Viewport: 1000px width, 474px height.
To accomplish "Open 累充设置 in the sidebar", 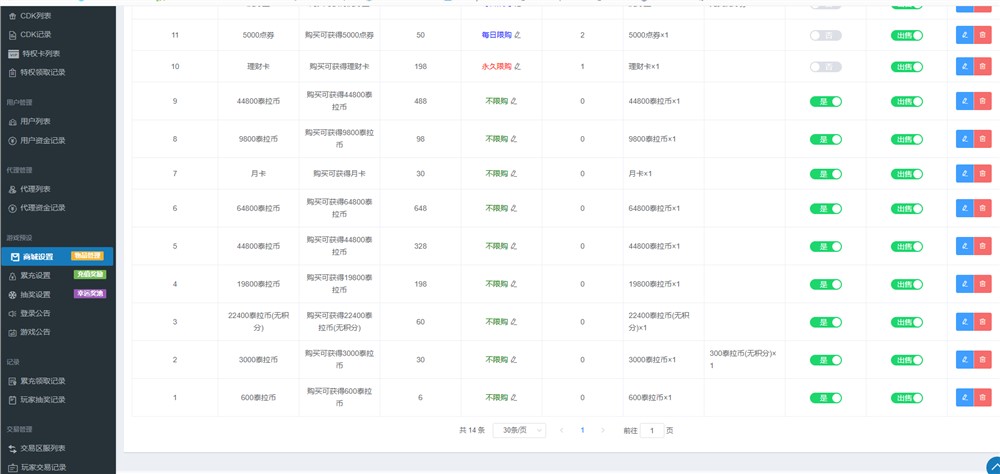I will (36, 275).
